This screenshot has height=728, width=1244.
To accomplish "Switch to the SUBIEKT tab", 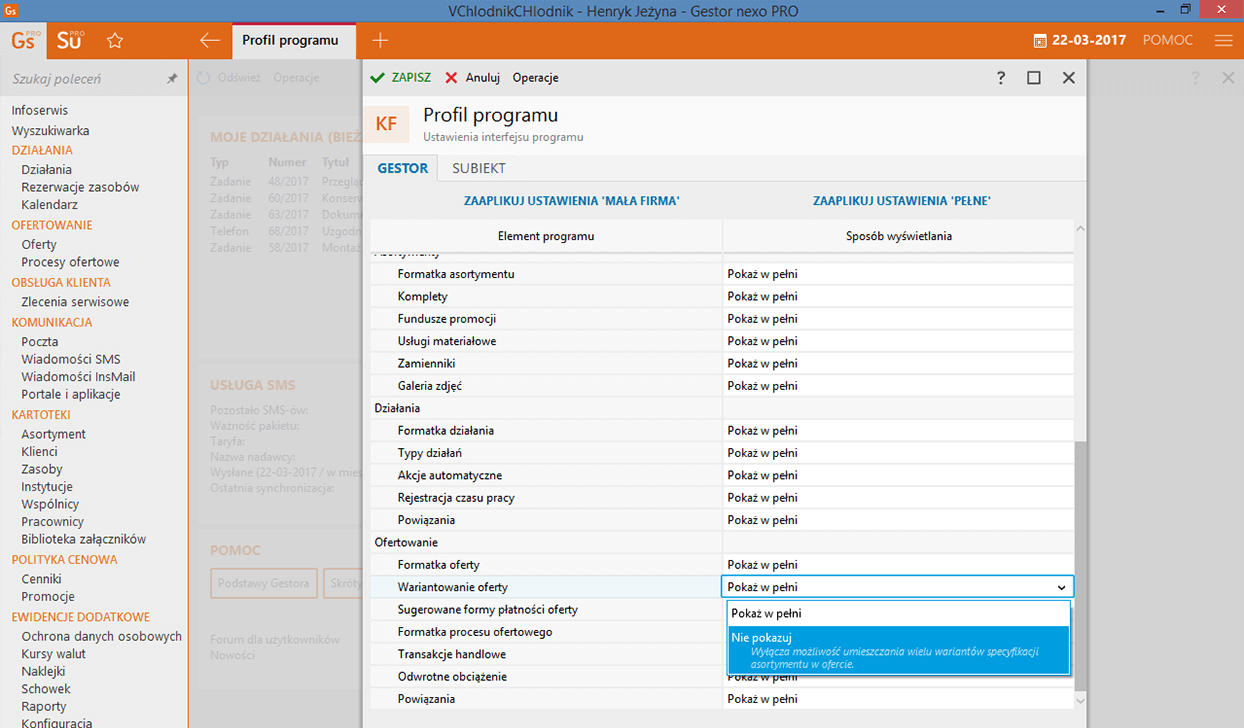I will 478,168.
